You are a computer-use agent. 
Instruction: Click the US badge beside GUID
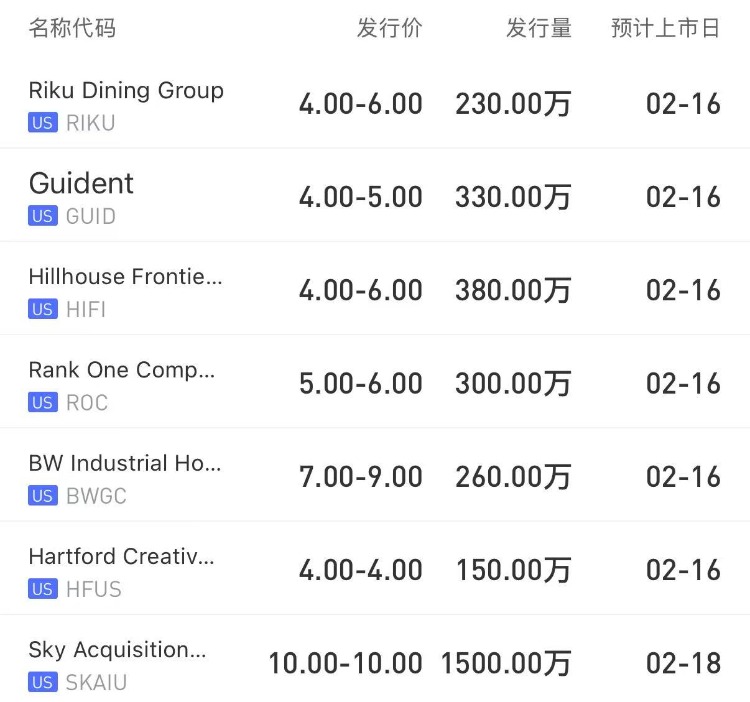(43, 216)
